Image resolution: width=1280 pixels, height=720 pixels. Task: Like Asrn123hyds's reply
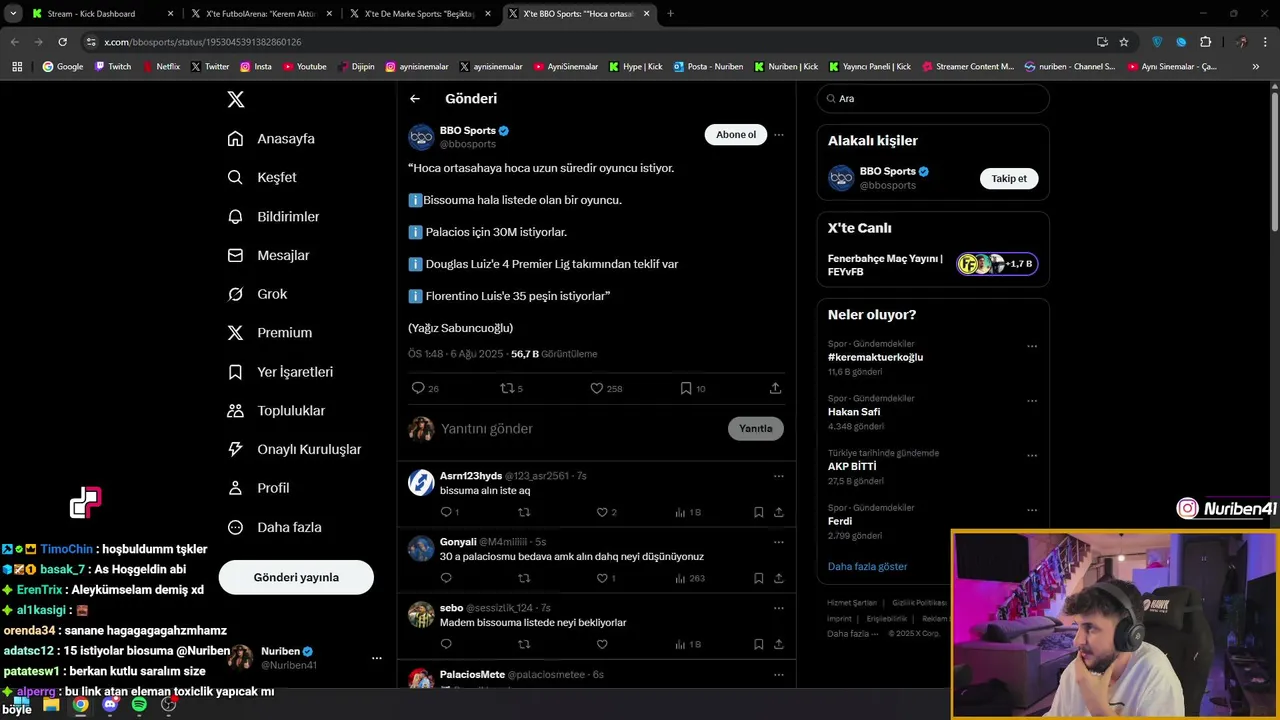tap(606, 512)
